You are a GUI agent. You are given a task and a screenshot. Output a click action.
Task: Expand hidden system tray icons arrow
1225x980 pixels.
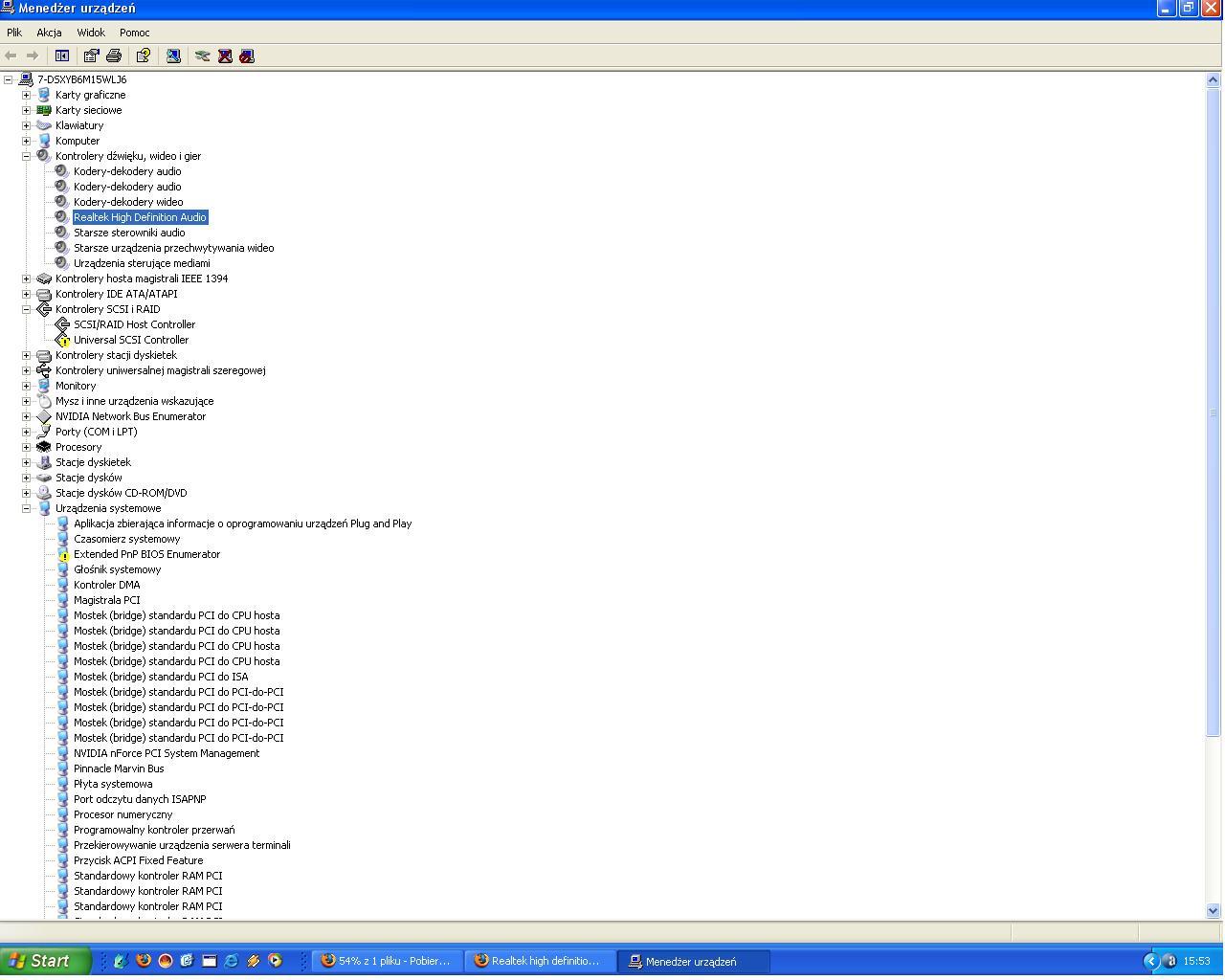point(1151,961)
